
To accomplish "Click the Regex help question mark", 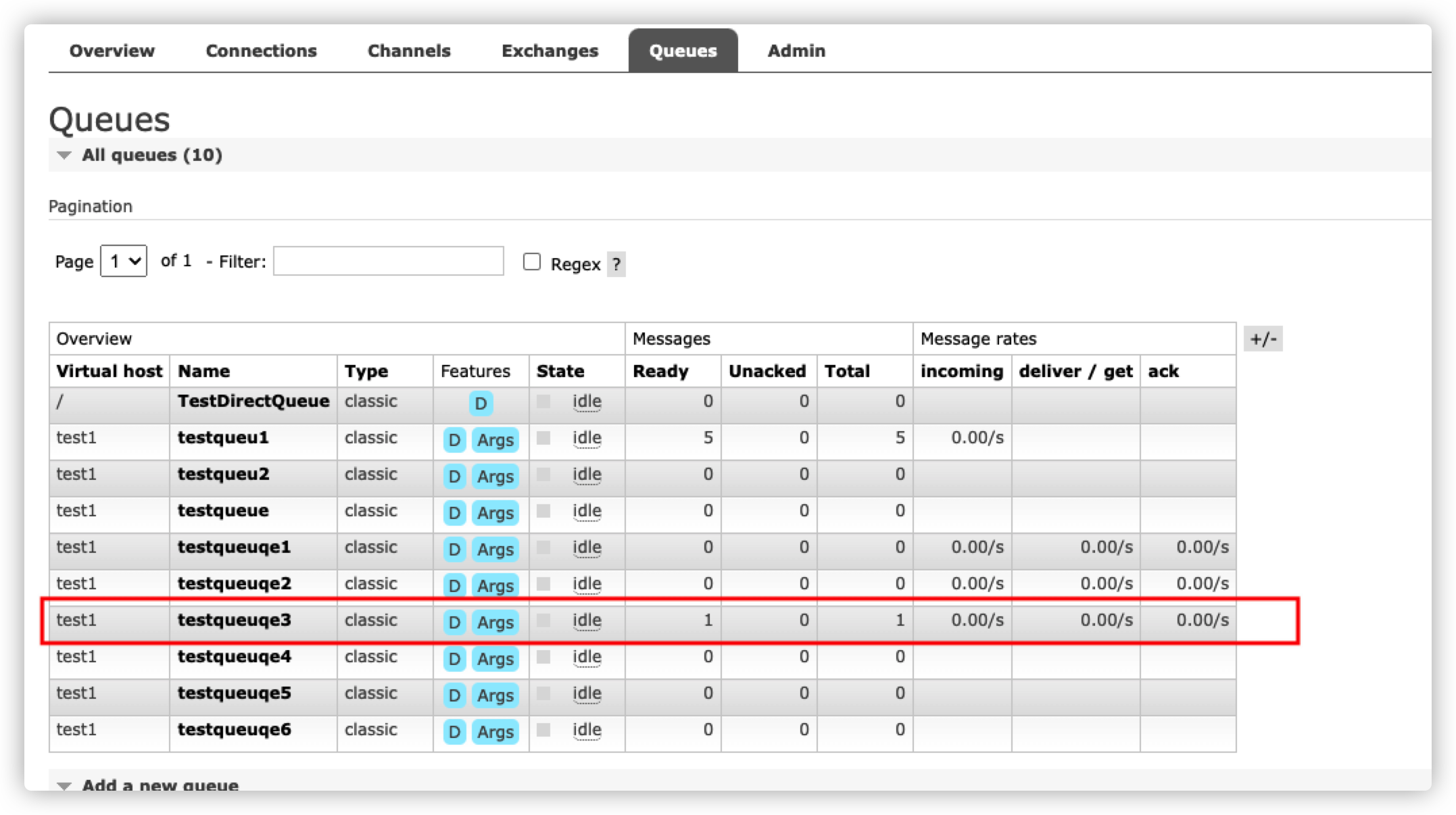I will coord(616,264).
